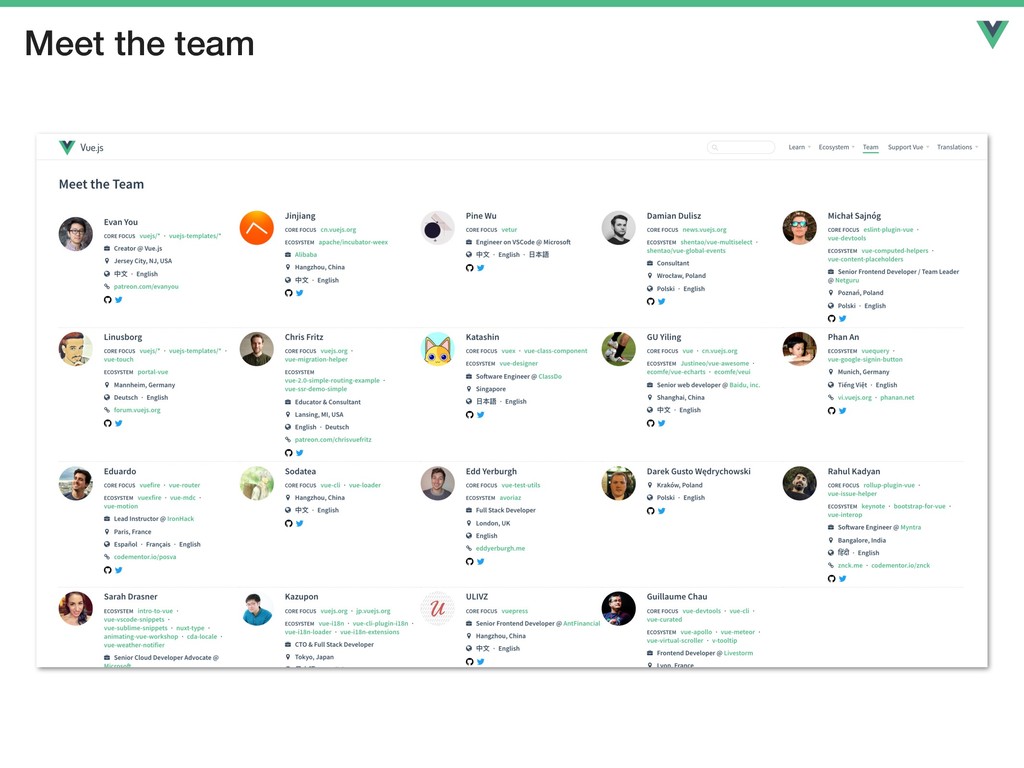1024x768 pixels.
Task: Open Darek Gusto Wędrychowski's Twitter icon
Action: click(x=662, y=511)
